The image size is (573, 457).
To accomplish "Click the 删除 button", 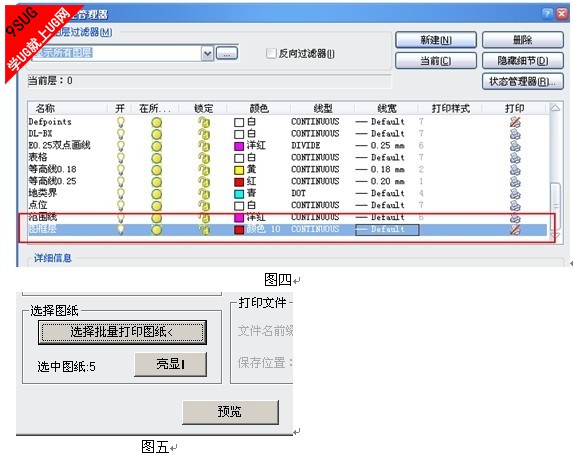I will (x=523, y=40).
